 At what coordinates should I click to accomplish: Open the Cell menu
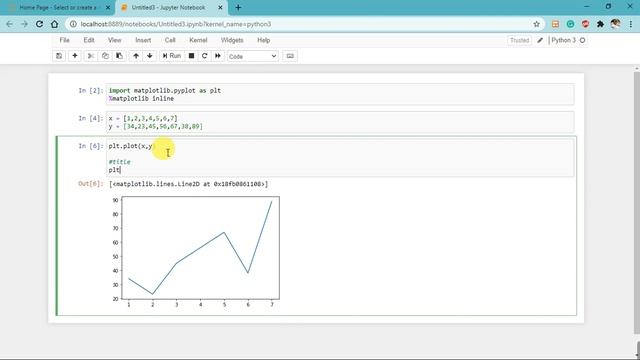point(170,40)
